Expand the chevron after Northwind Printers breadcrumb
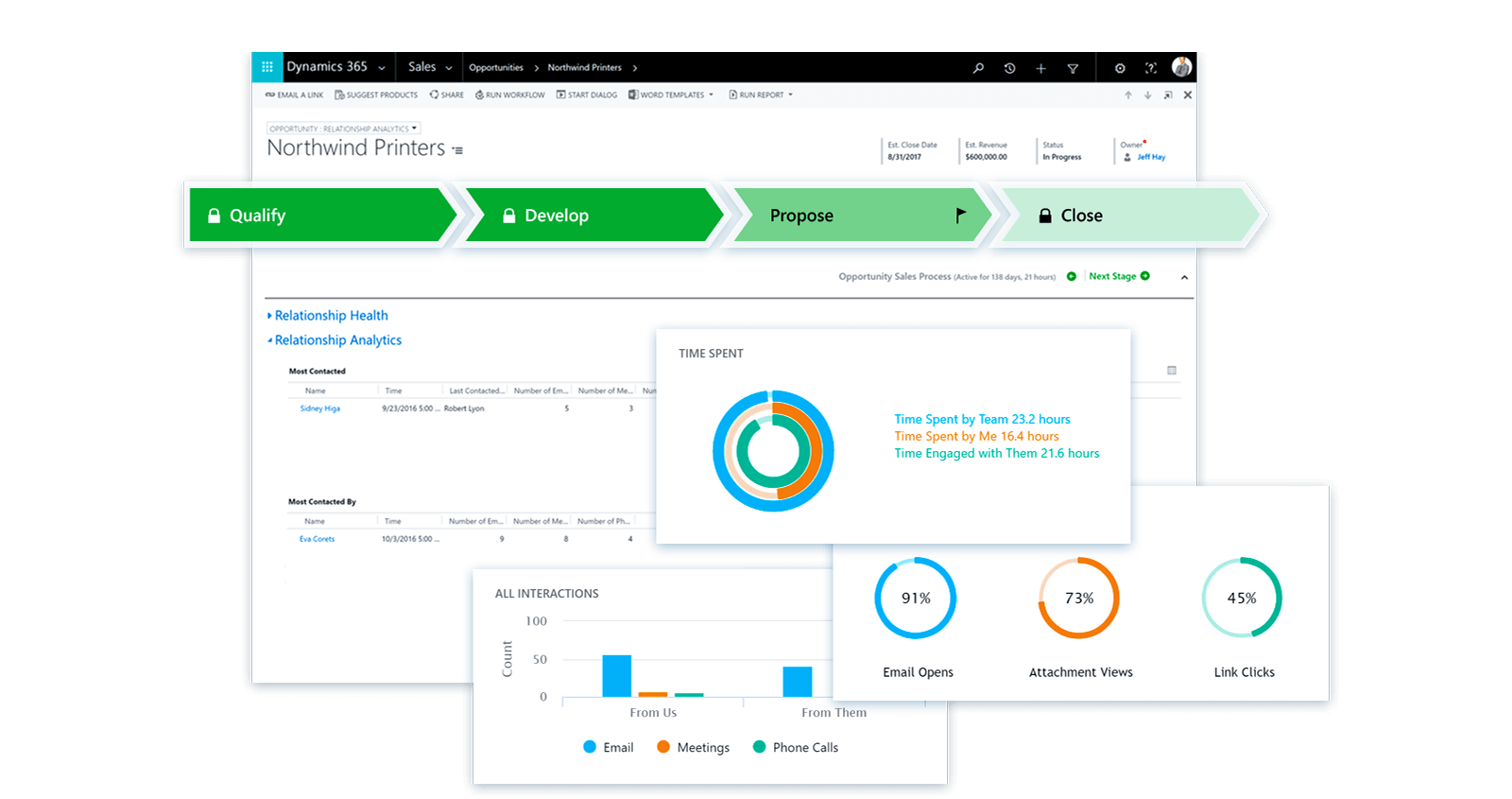Screen dimensions: 1512x799 pos(635,68)
